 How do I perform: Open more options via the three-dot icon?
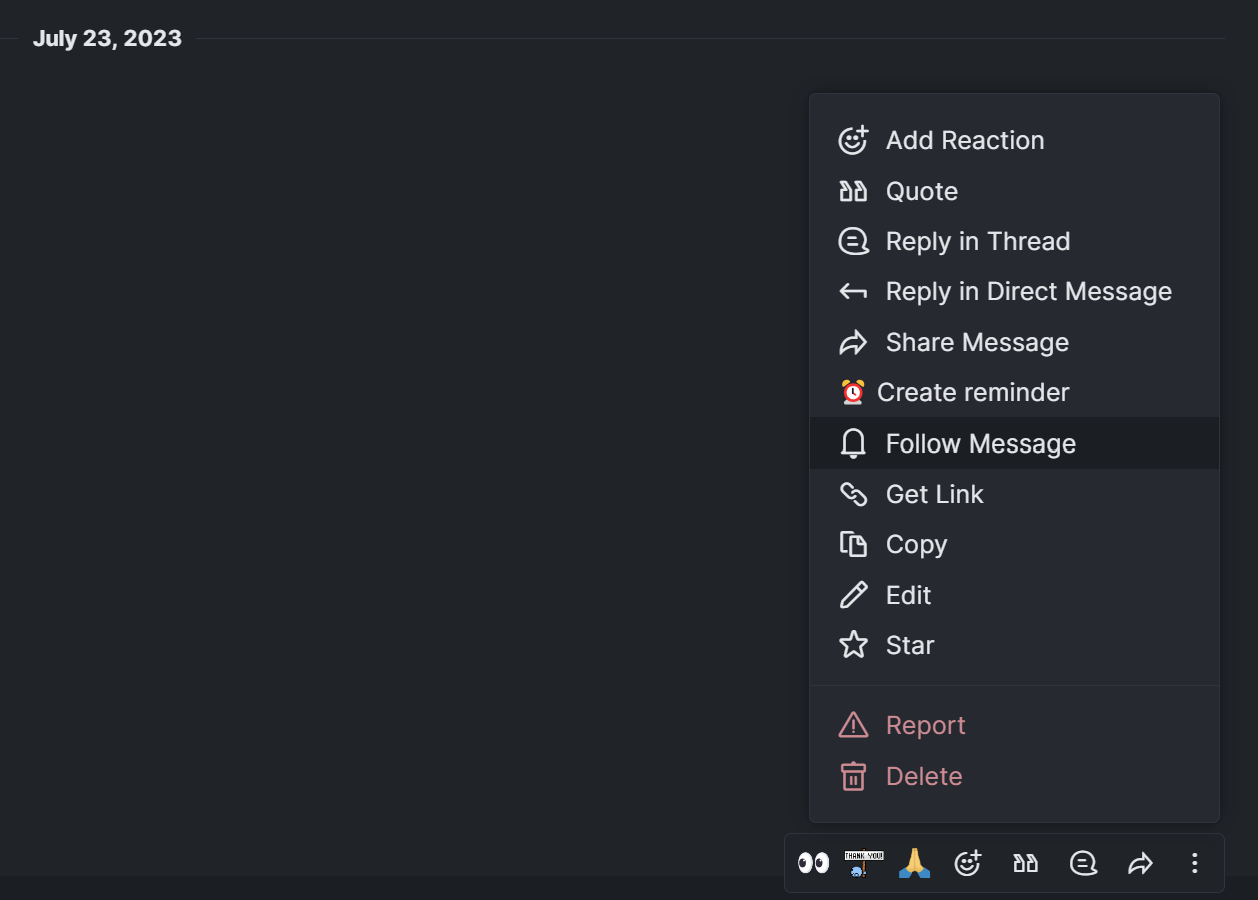click(1194, 862)
